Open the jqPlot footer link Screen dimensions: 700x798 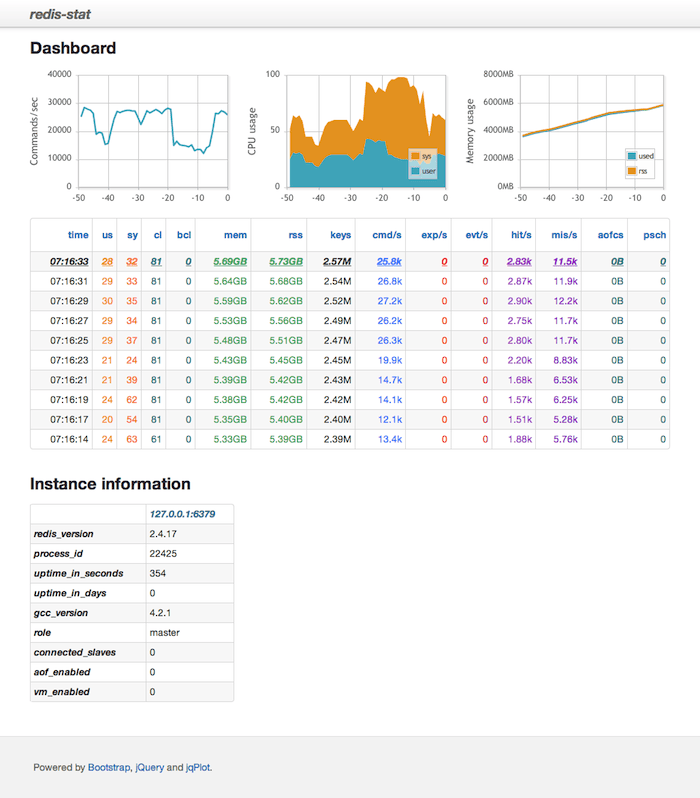198,768
